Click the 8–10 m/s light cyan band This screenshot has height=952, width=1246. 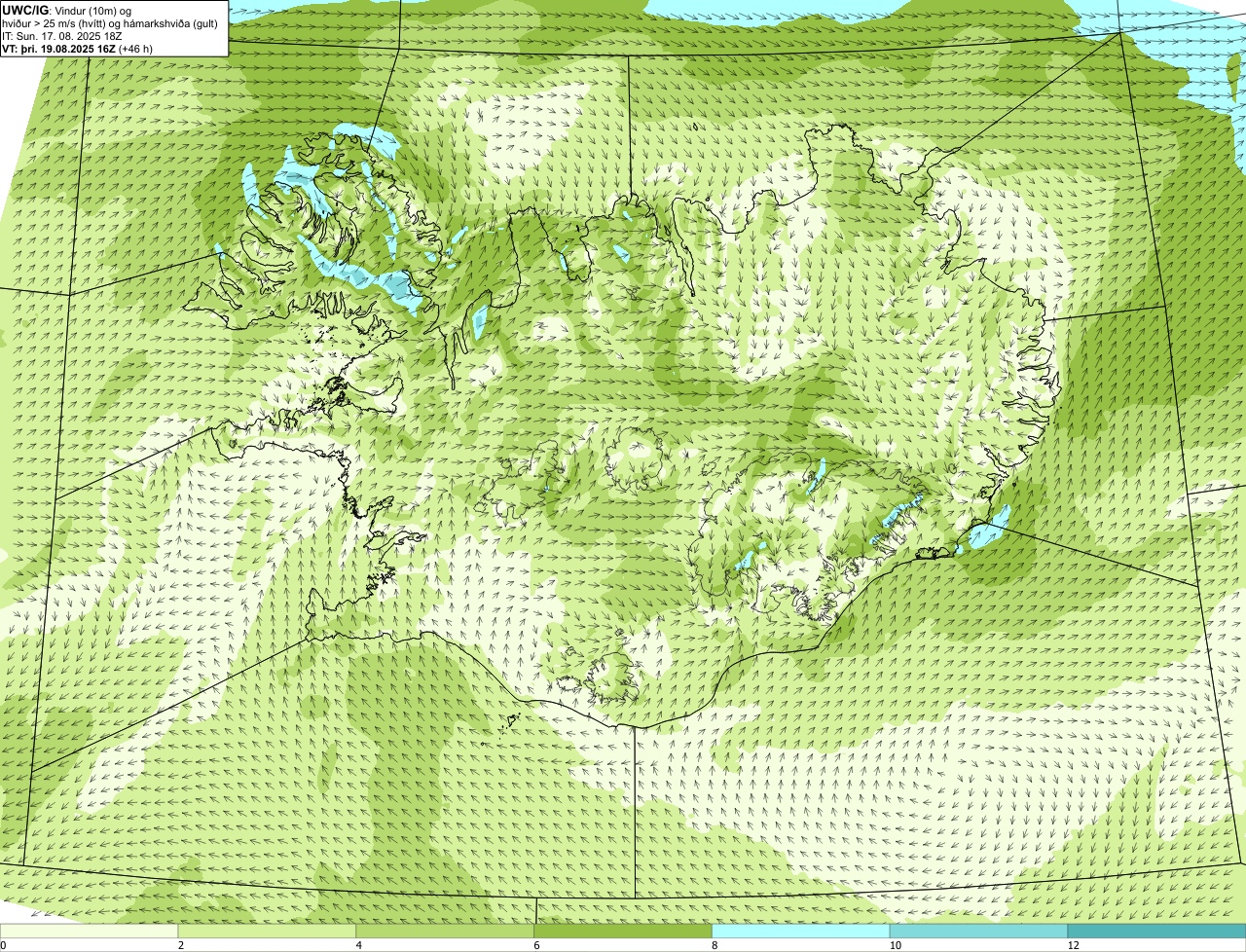(802, 932)
